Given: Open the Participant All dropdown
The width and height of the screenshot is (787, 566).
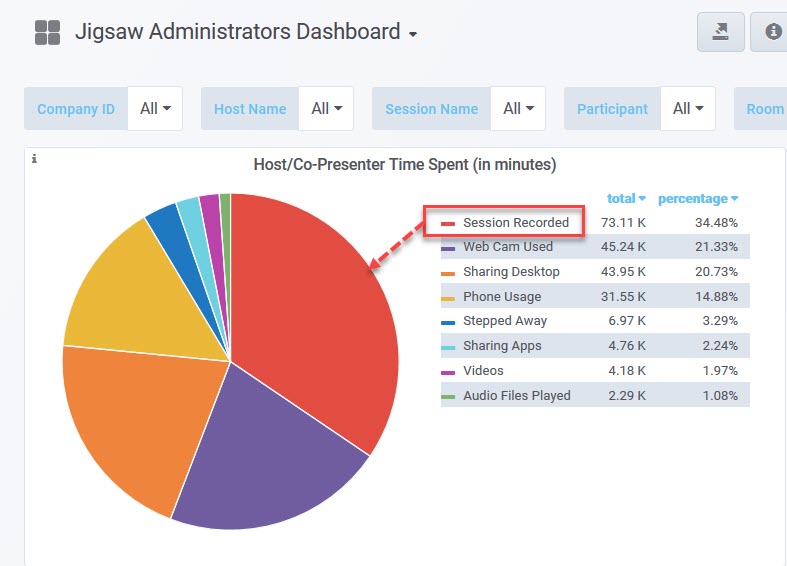Looking at the screenshot, I should pyautogui.click(x=687, y=108).
